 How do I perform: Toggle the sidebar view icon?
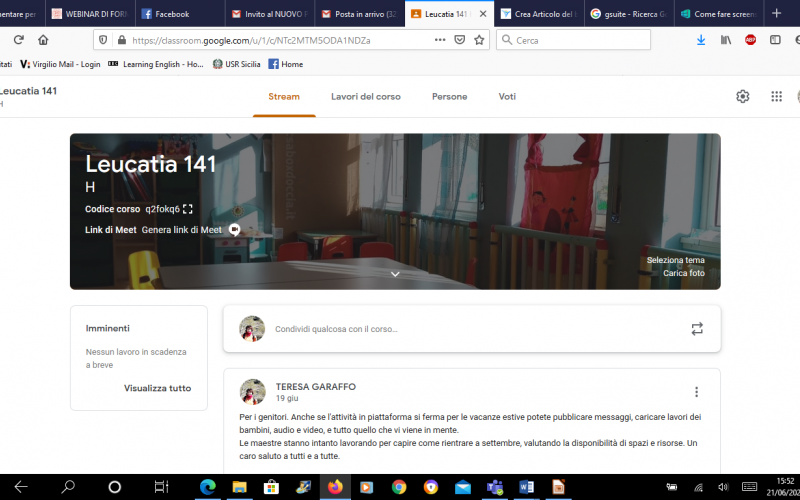[775, 40]
